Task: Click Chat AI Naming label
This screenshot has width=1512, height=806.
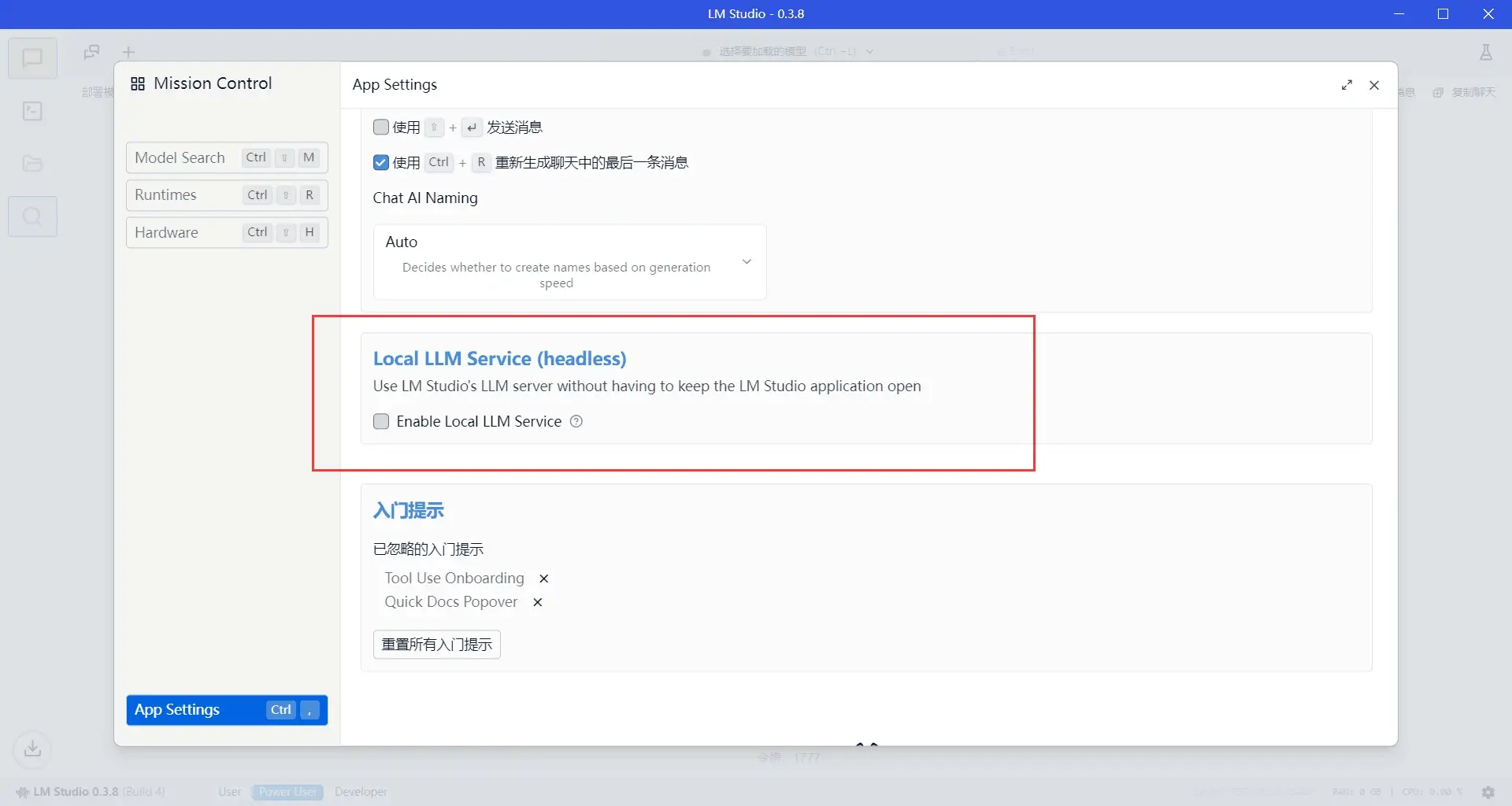Action: click(425, 198)
